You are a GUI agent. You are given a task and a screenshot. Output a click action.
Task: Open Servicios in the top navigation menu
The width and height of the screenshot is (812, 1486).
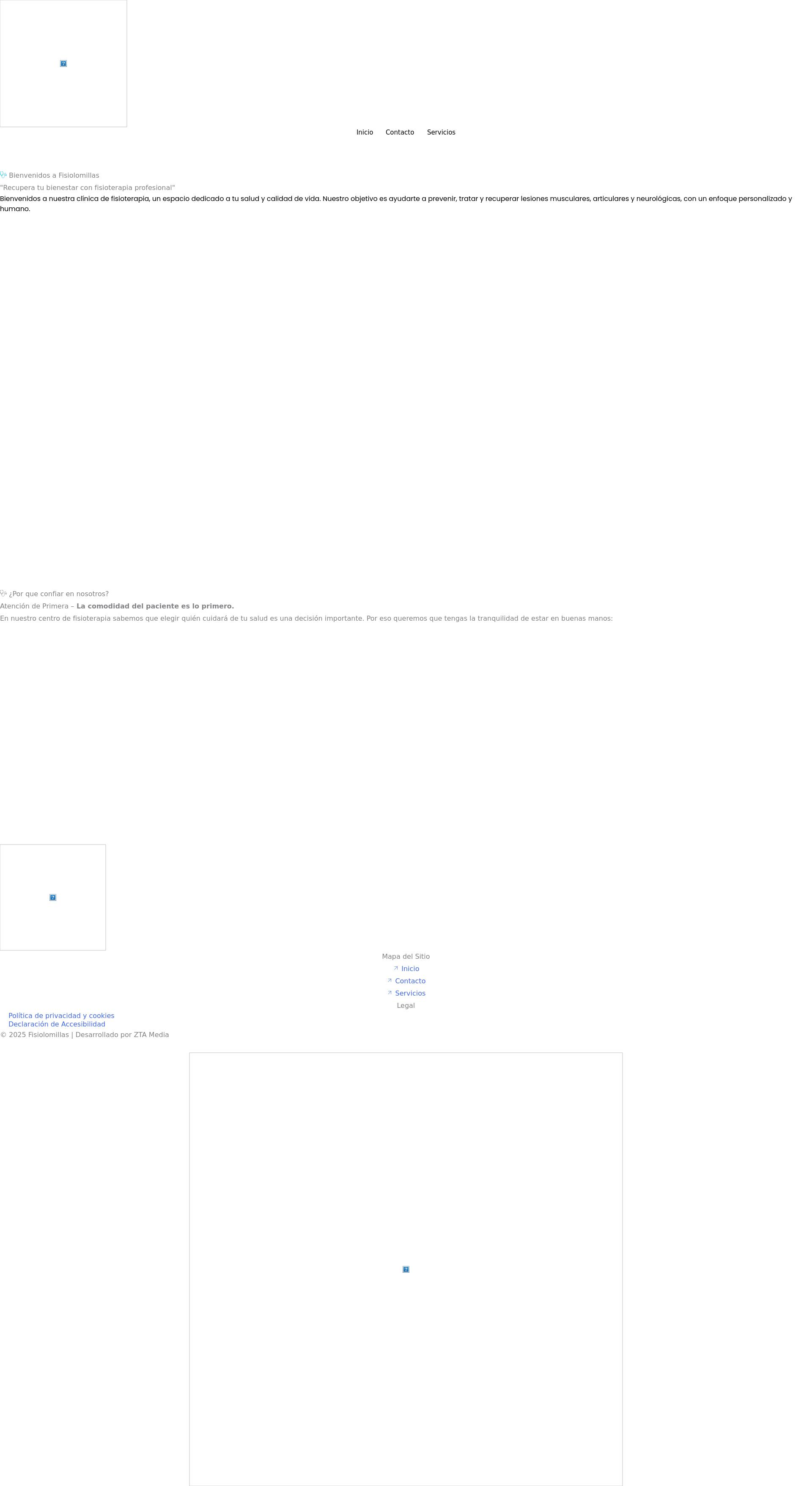[x=441, y=132]
